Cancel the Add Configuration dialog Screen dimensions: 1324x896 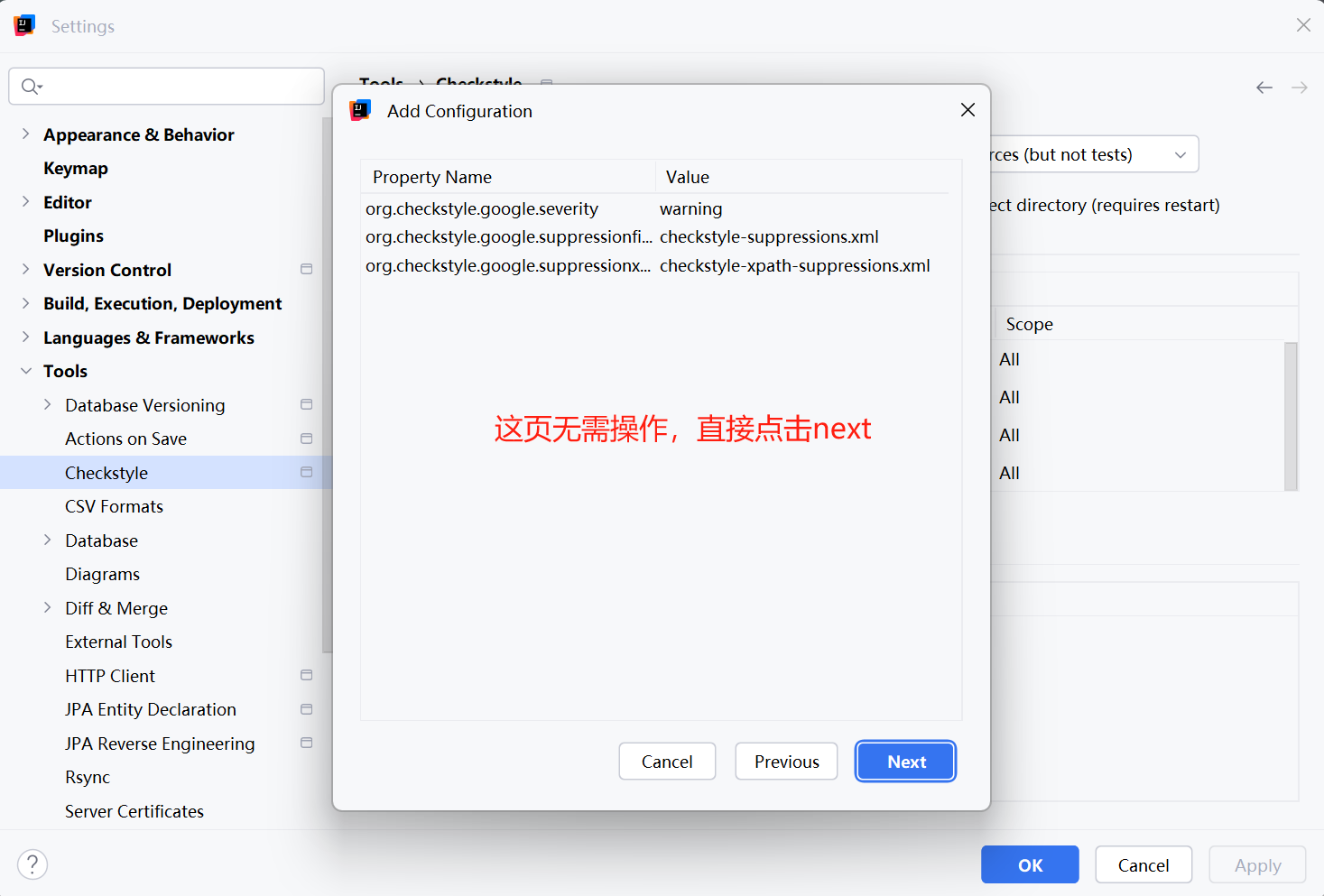point(667,762)
